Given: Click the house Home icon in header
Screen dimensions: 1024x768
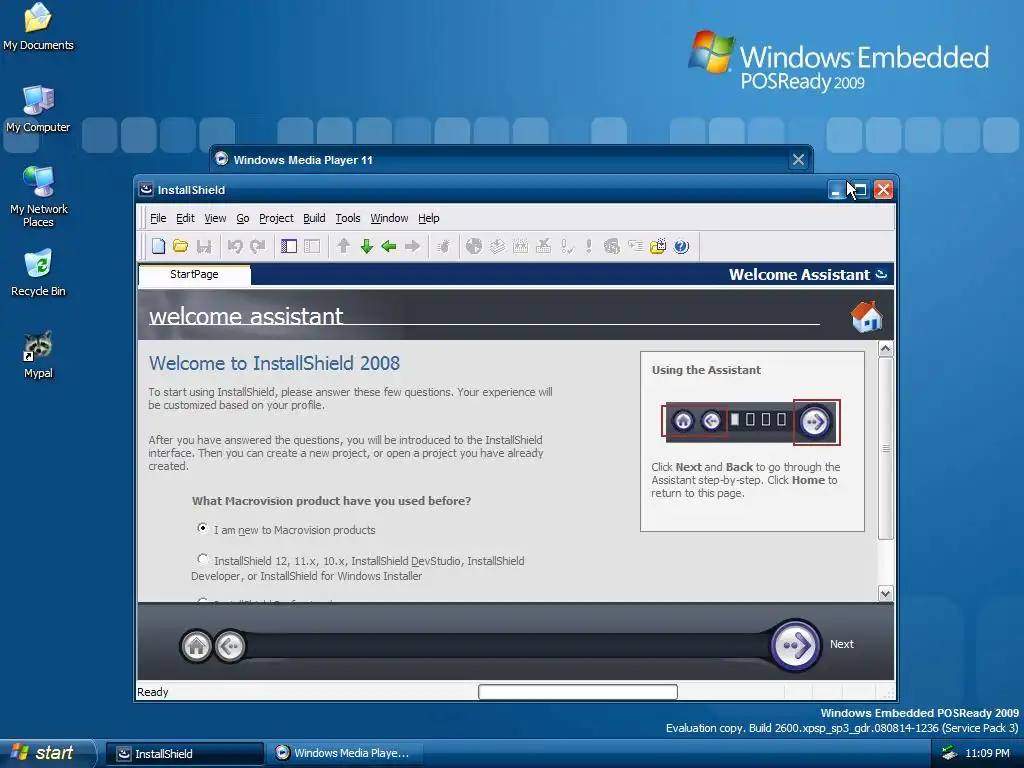Looking at the screenshot, I should click(867, 317).
